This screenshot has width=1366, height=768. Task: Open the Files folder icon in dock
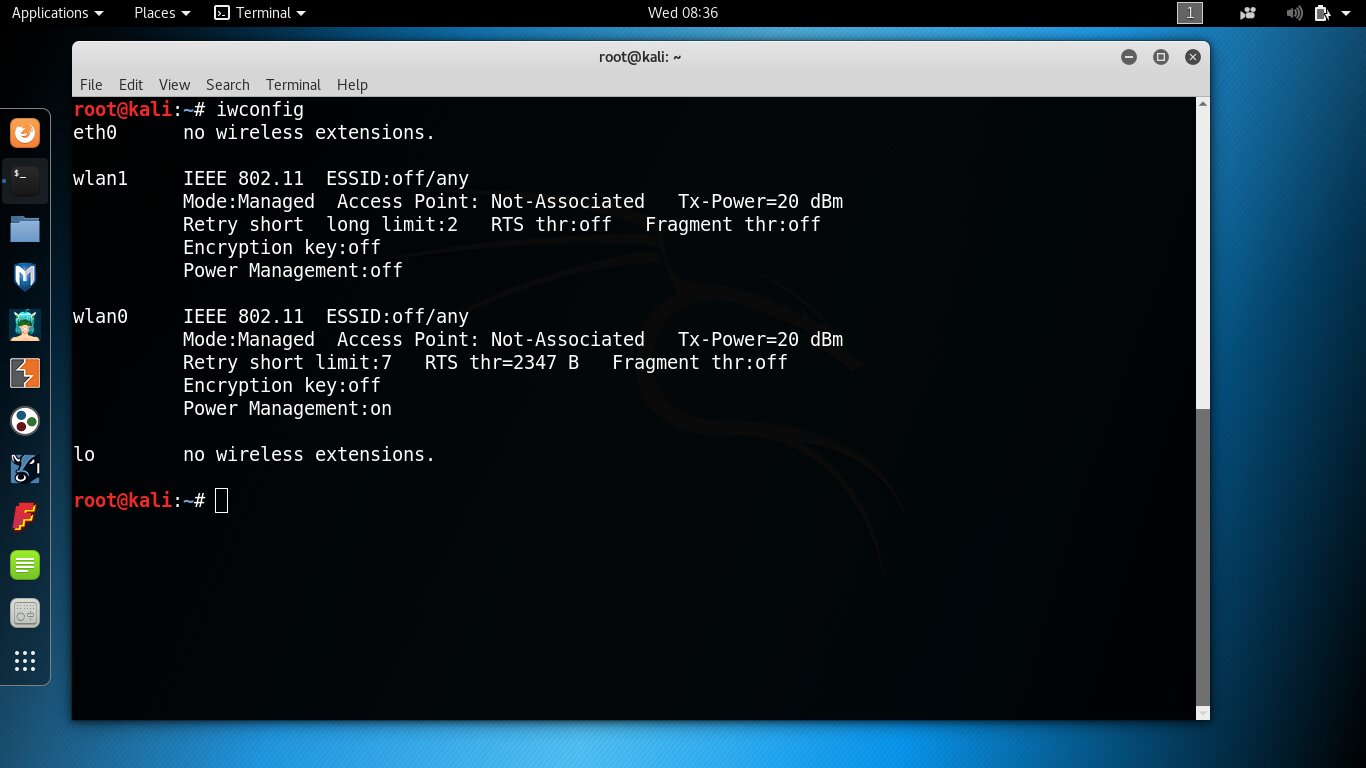coord(25,229)
